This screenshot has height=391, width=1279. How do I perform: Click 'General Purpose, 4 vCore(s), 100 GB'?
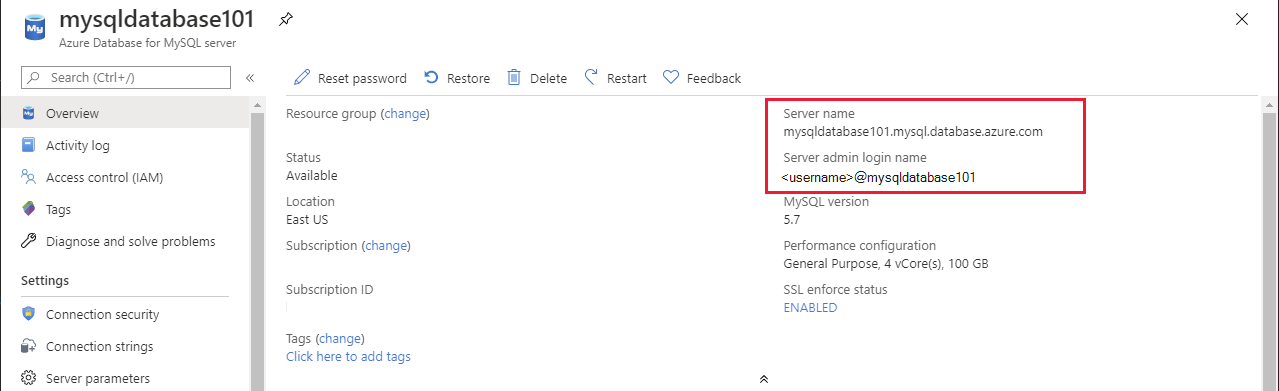(886, 264)
